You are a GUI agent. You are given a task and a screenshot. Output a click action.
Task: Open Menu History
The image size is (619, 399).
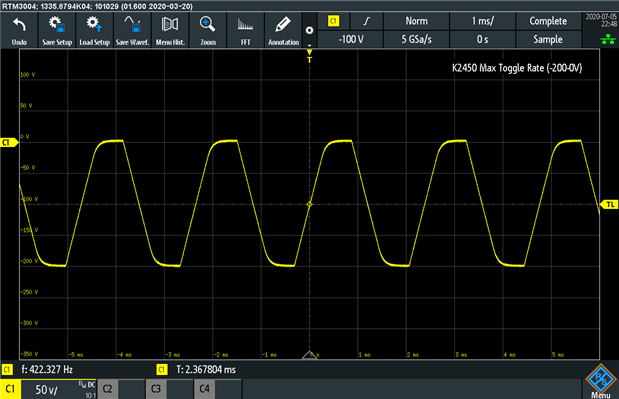[x=170, y=30]
